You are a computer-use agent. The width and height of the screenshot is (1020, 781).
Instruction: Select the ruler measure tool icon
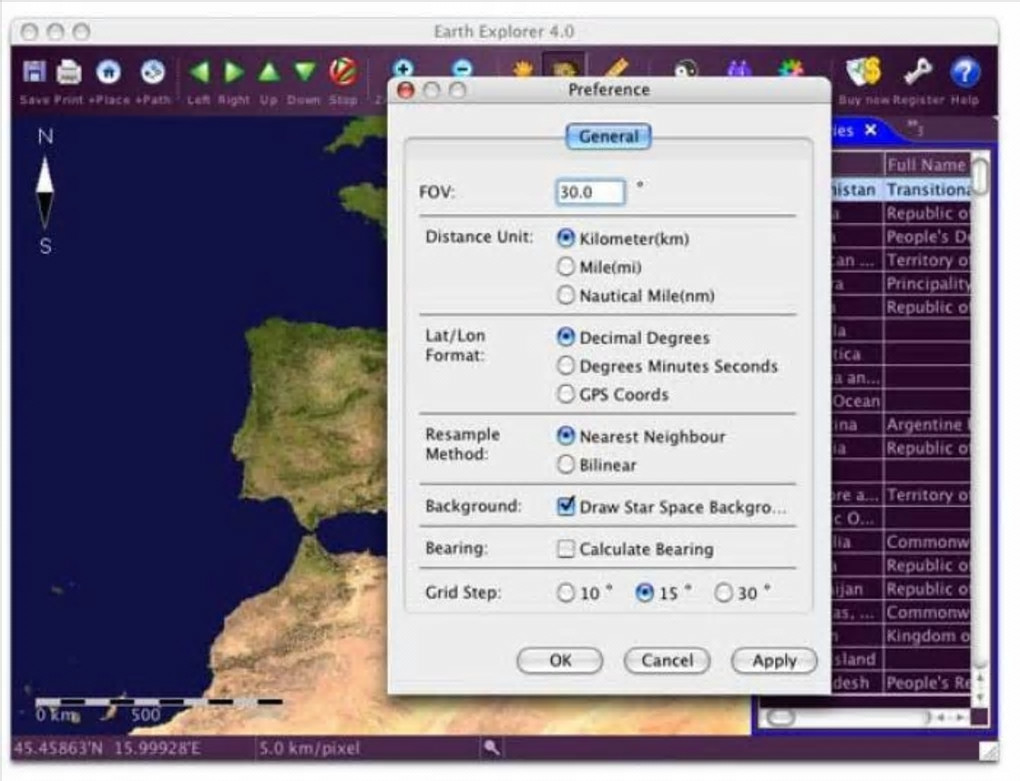(615, 68)
